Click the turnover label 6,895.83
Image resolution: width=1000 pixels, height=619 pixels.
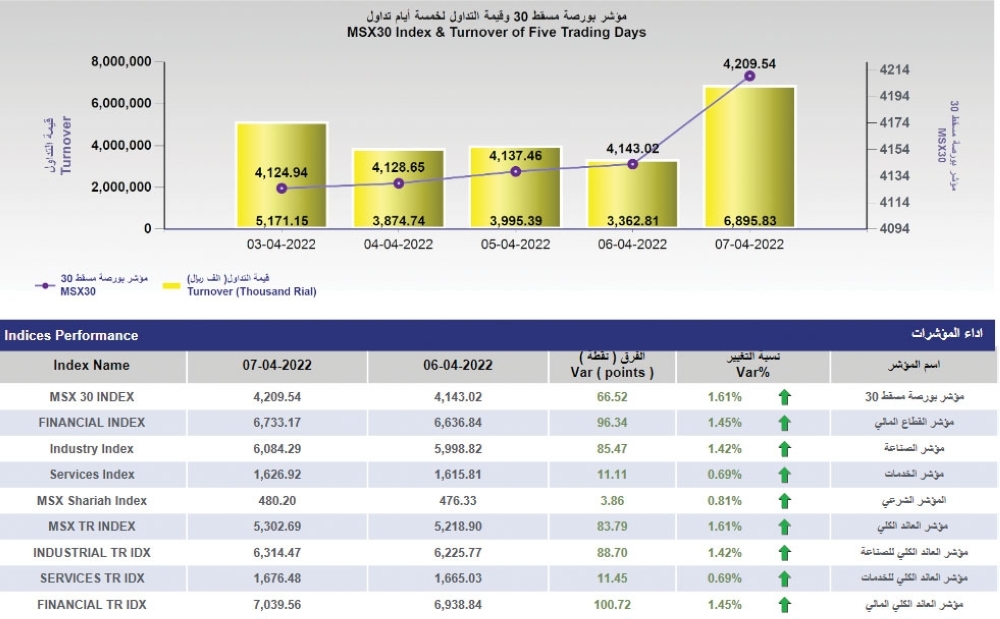(x=750, y=221)
